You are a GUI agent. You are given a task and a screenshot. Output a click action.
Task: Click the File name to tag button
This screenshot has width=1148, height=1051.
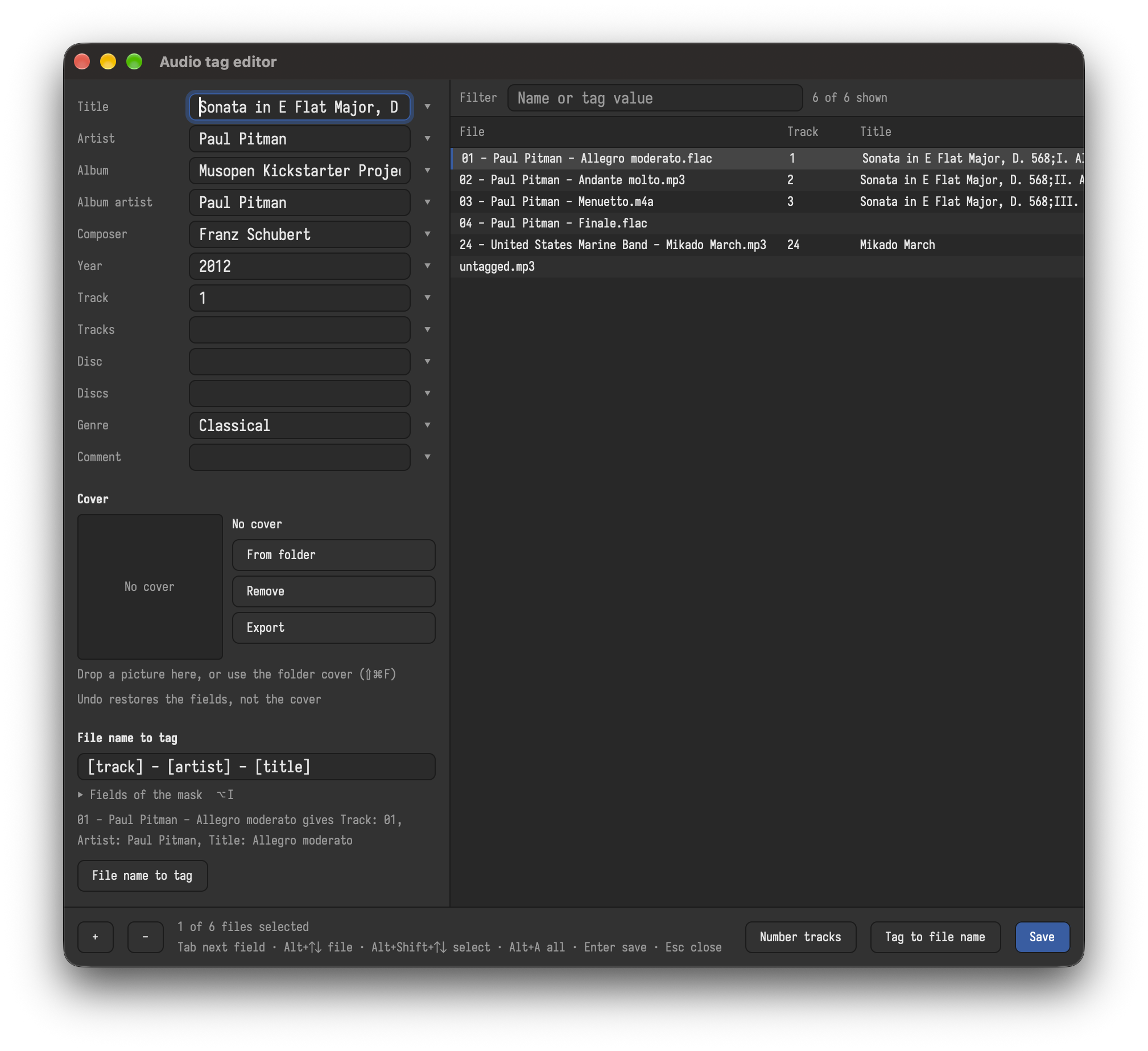point(142,876)
